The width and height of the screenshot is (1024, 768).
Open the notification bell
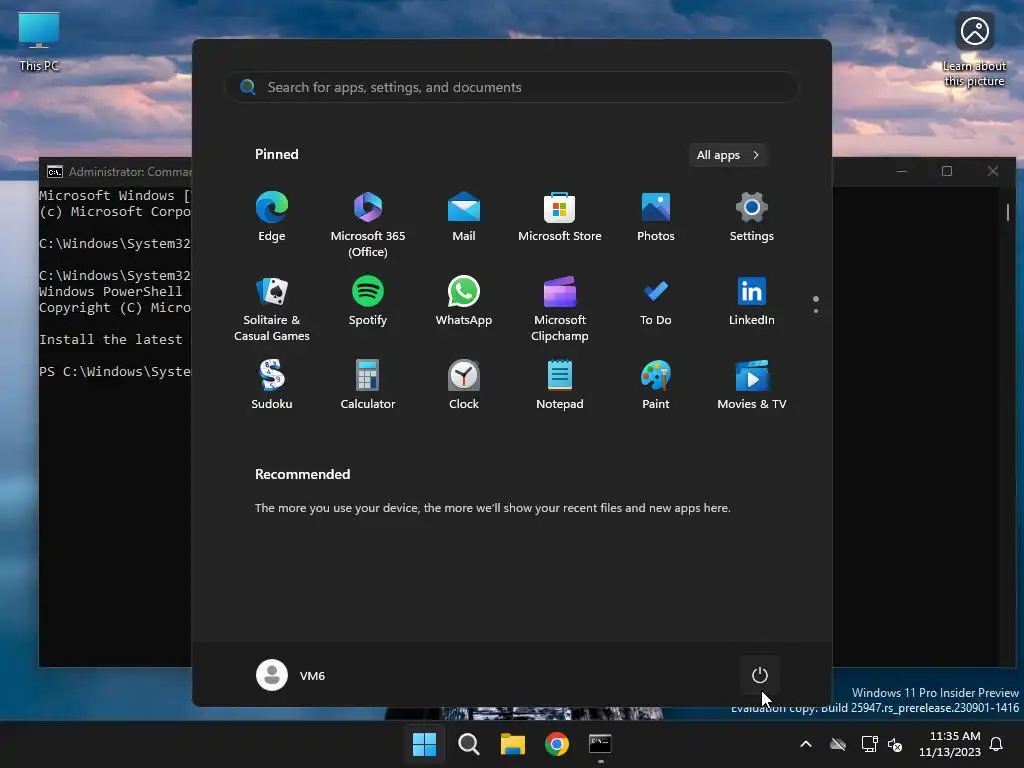pyautogui.click(x=997, y=744)
